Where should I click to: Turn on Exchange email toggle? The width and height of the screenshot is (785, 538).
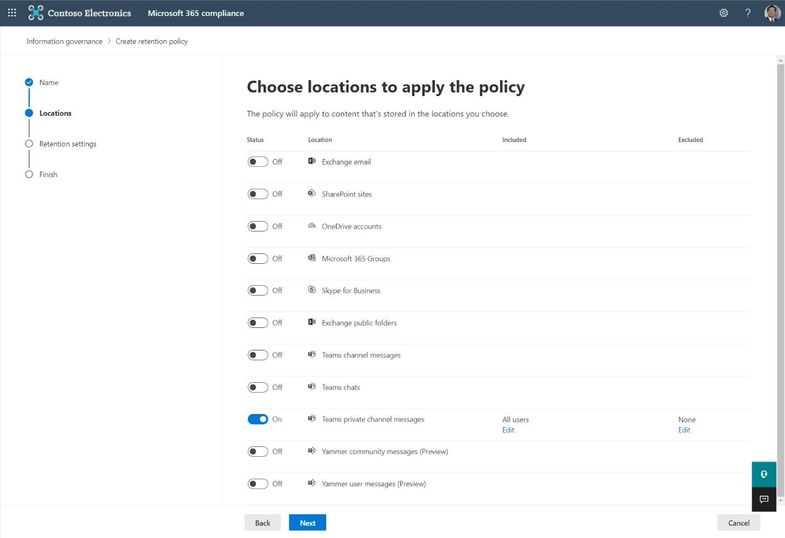(x=258, y=162)
